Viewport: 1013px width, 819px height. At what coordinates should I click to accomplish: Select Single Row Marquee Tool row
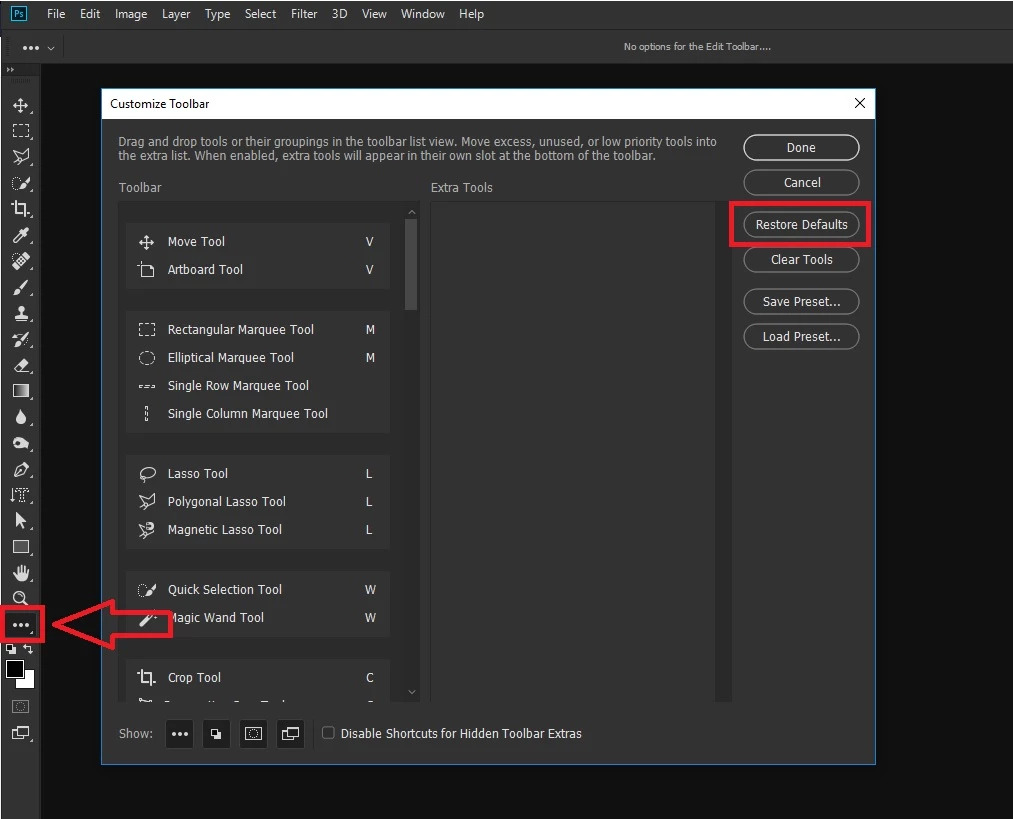click(258, 386)
